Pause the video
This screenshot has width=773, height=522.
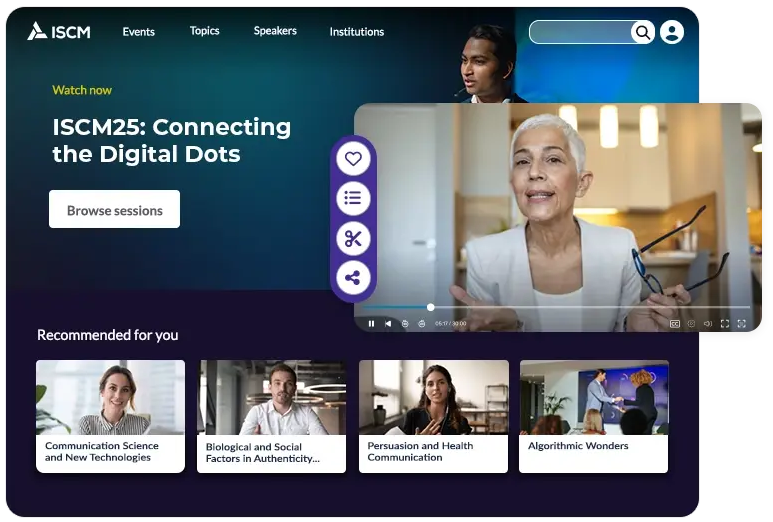371,323
